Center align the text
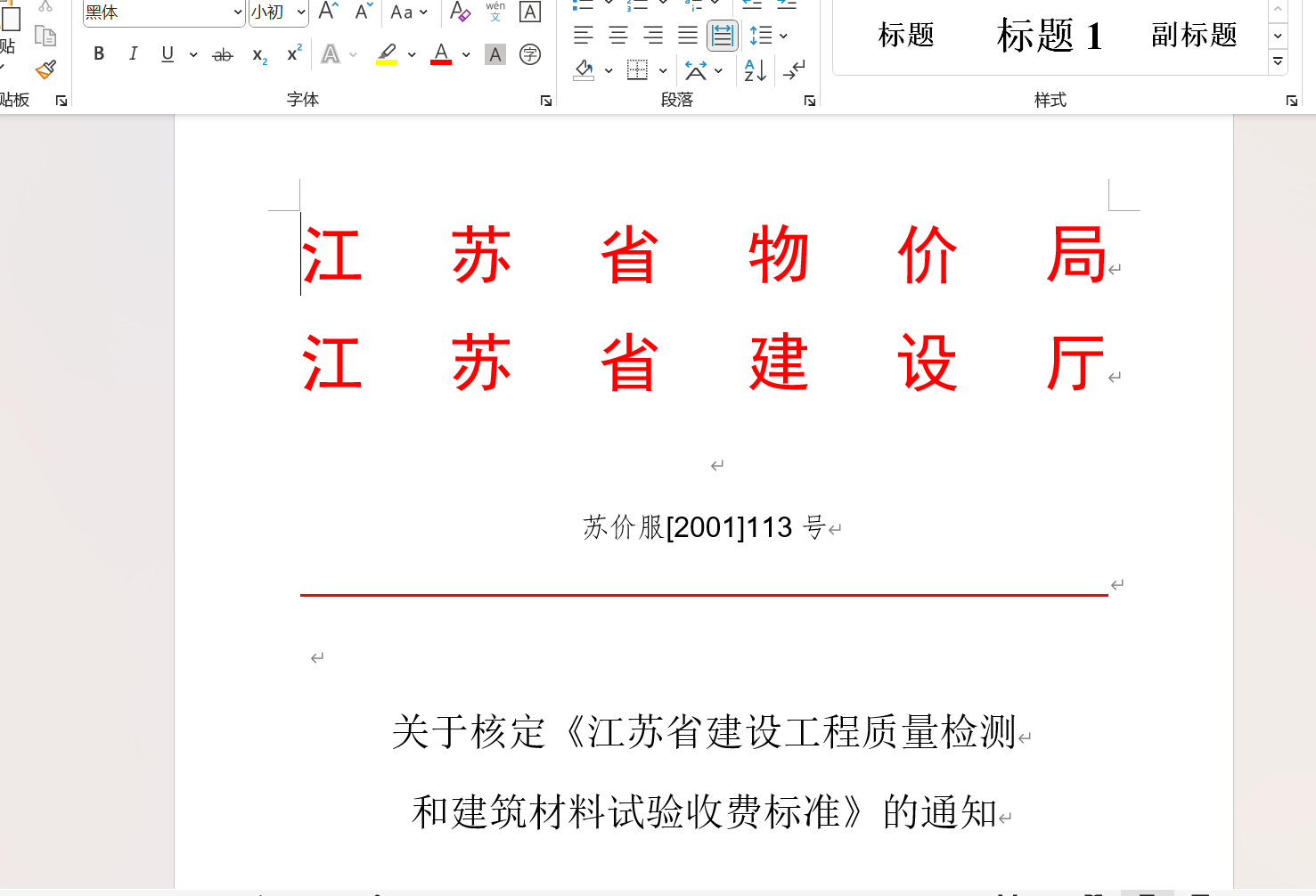This screenshot has height=896, width=1316. click(618, 36)
